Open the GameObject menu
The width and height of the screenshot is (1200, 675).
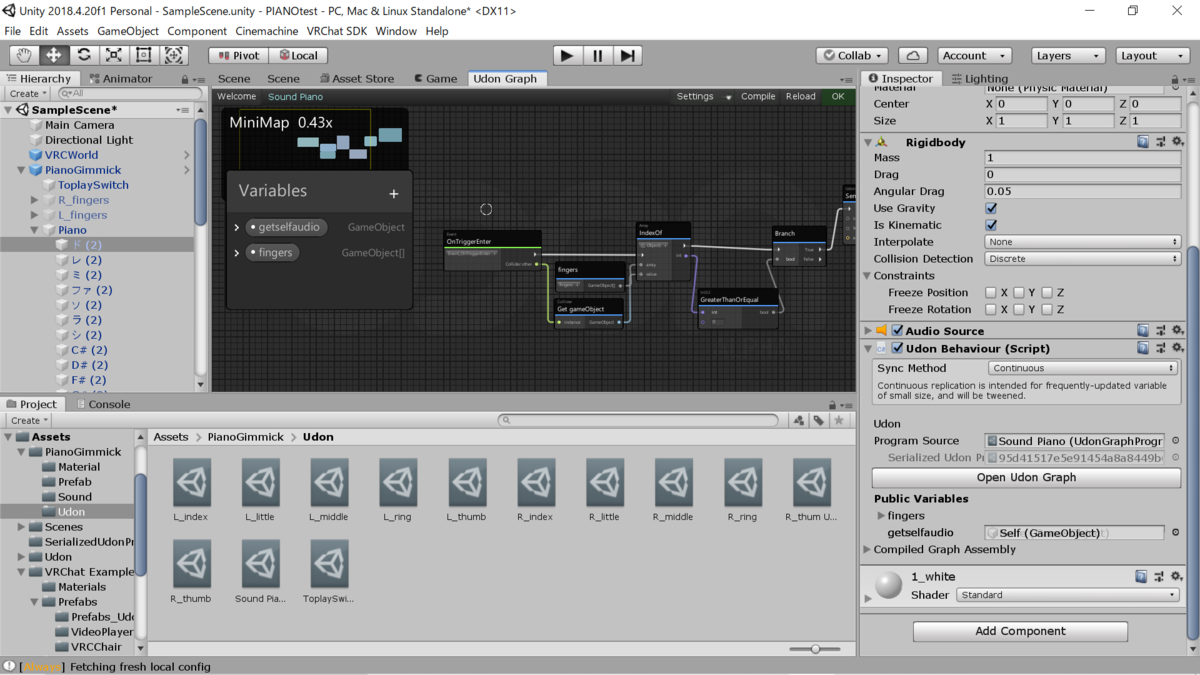coord(128,31)
